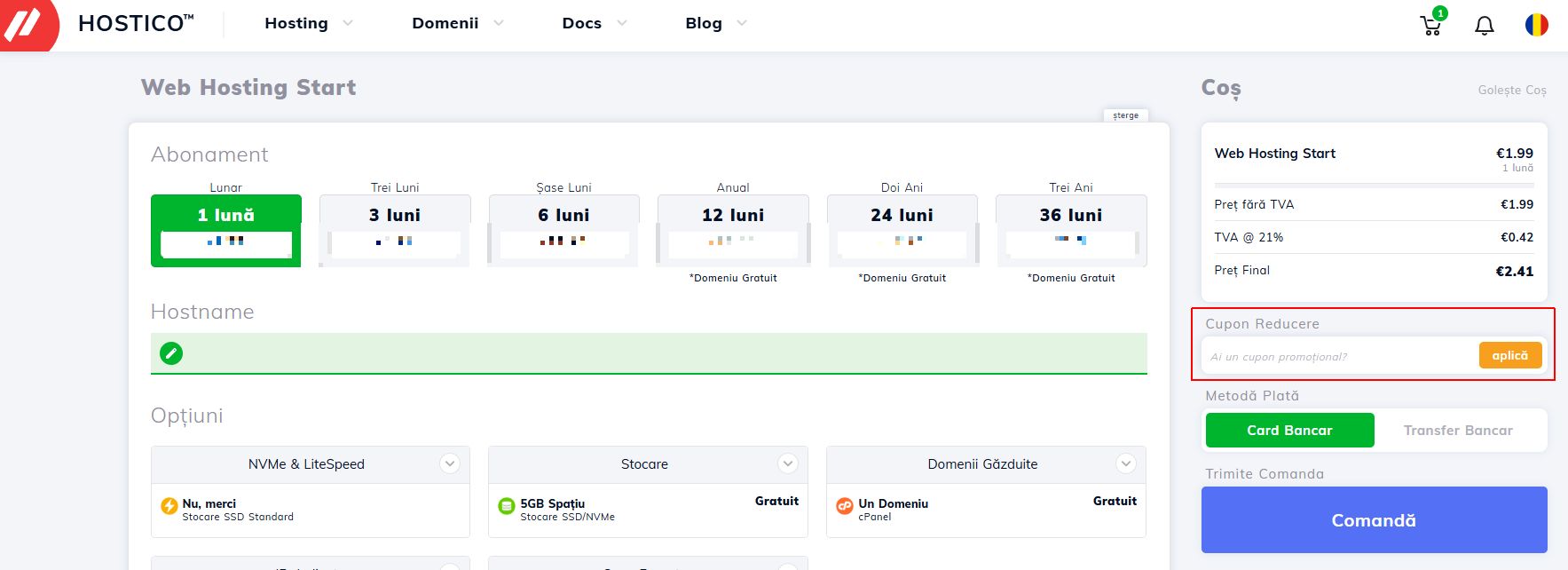Viewport: 1568px width, 570px height.
Task: Select the 24 luni subscription
Action: click(x=902, y=230)
